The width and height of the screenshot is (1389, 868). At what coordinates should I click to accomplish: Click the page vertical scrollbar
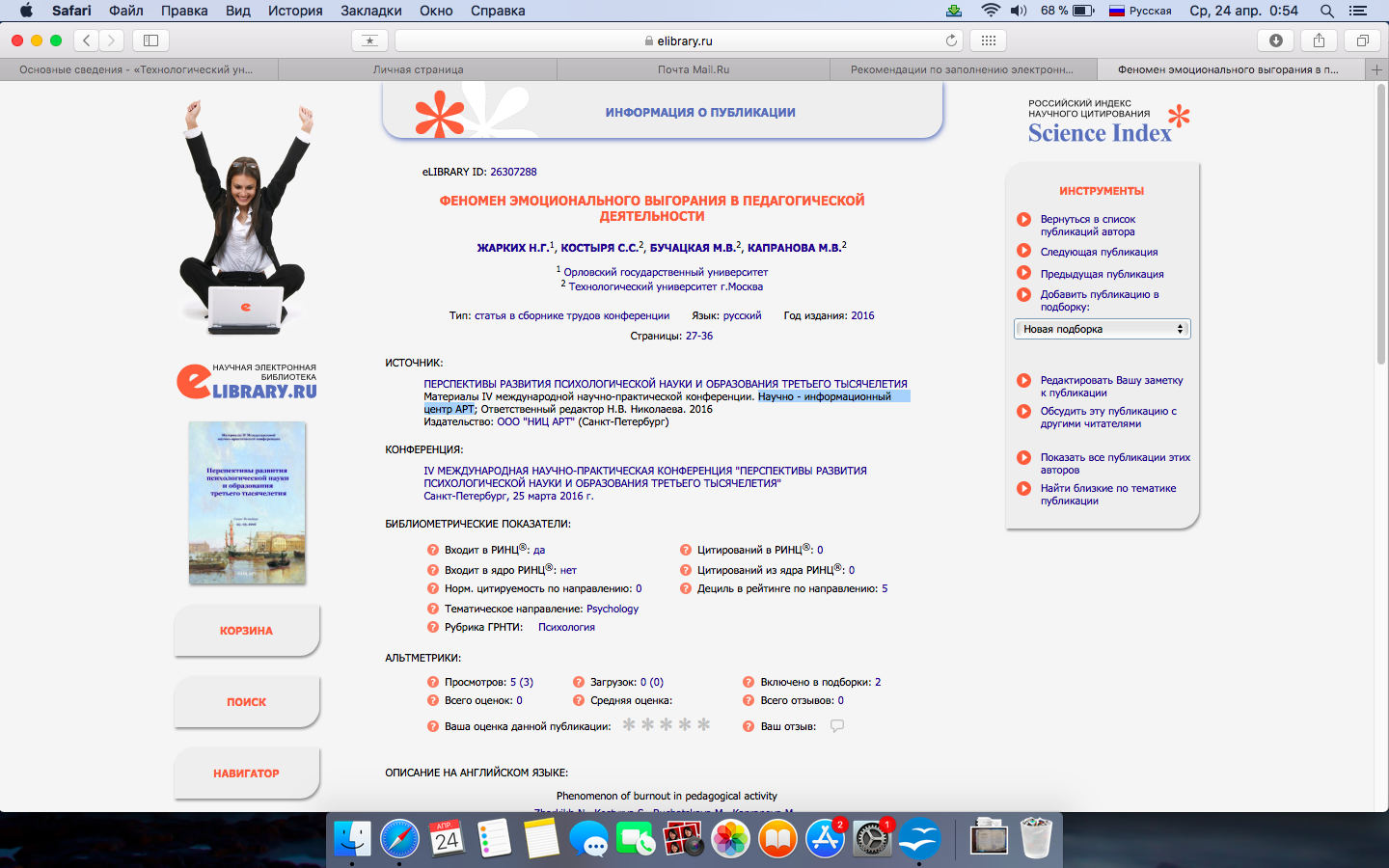[x=1381, y=222]
